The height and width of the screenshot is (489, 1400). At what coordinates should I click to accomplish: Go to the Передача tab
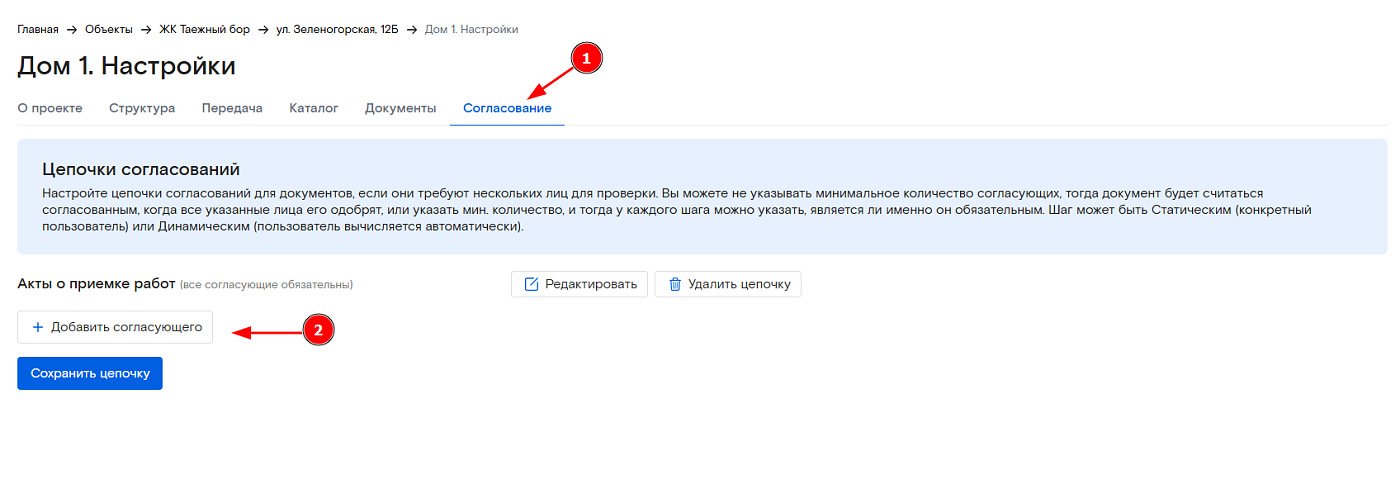pyautogui.click(x=232, y=108)
